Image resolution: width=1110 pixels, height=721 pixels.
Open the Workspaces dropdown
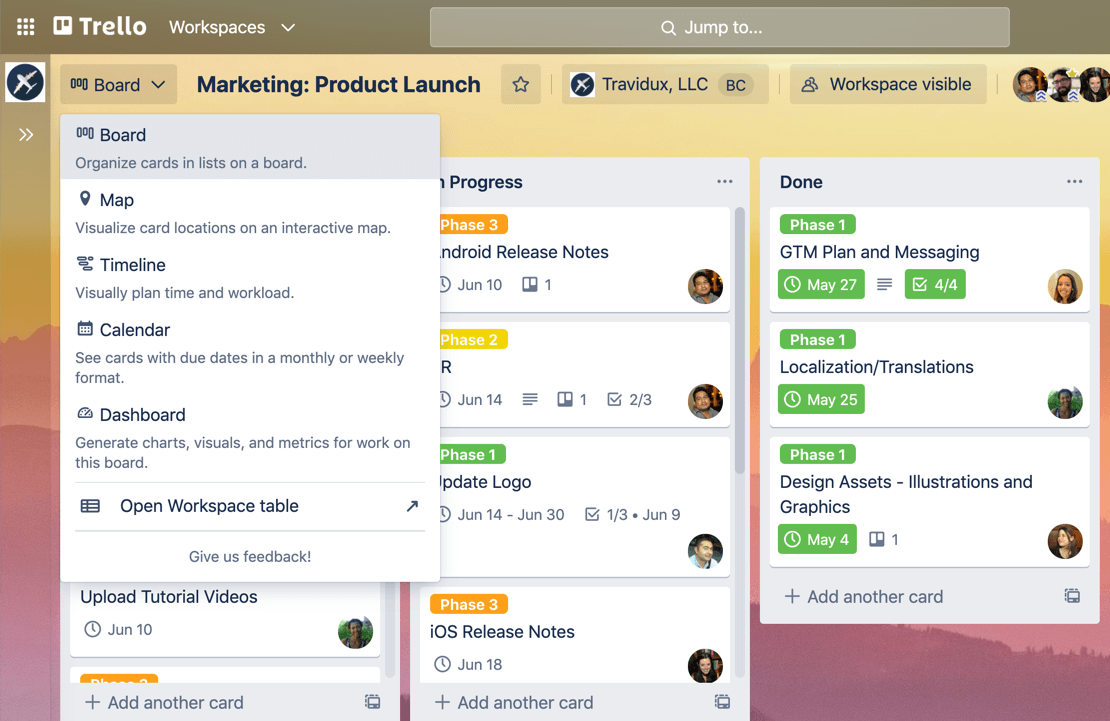231,27
